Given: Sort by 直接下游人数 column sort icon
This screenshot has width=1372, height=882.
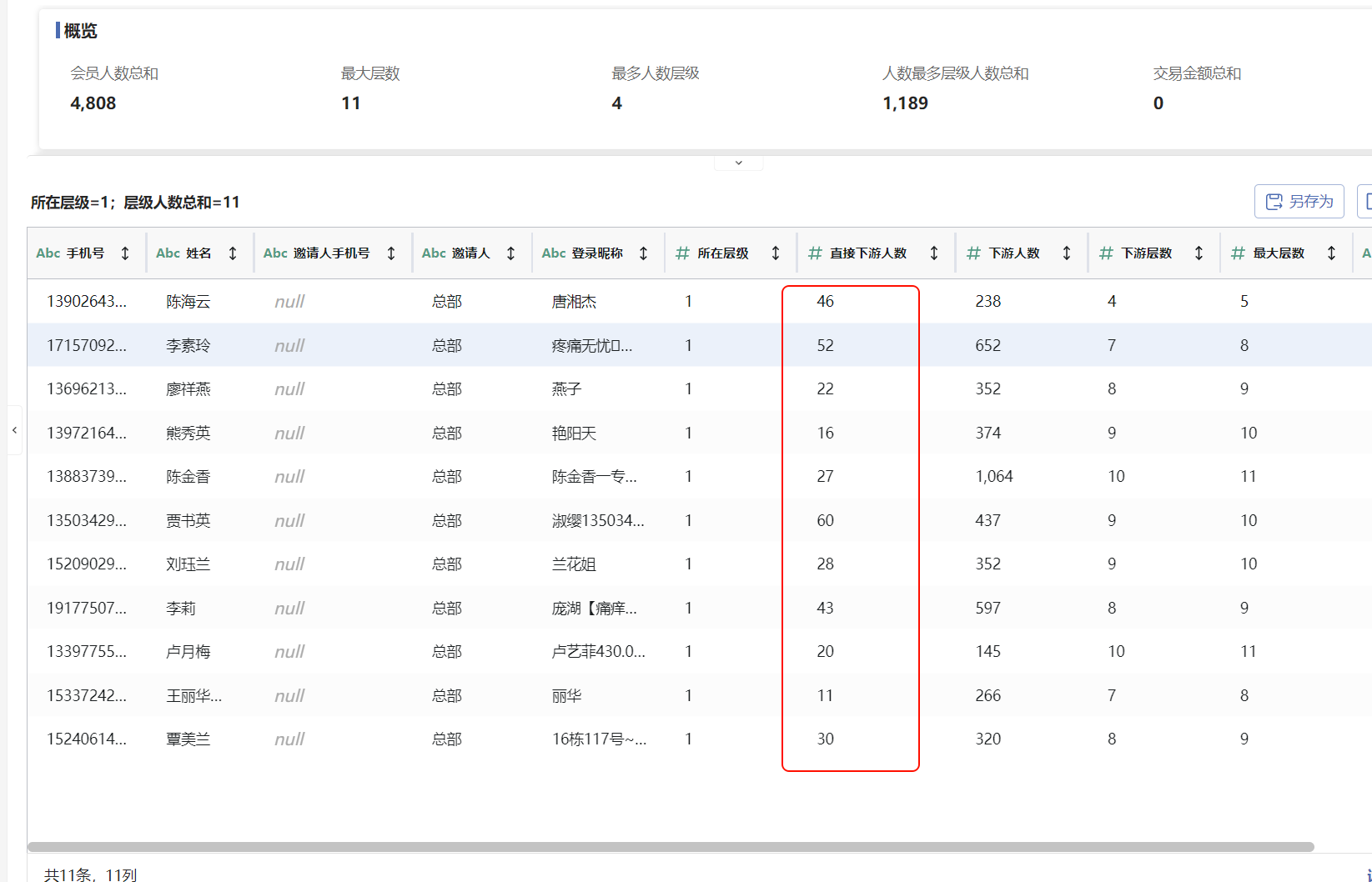Looking at the screenshot, I should pyautogui.click(x=934, y=253).
